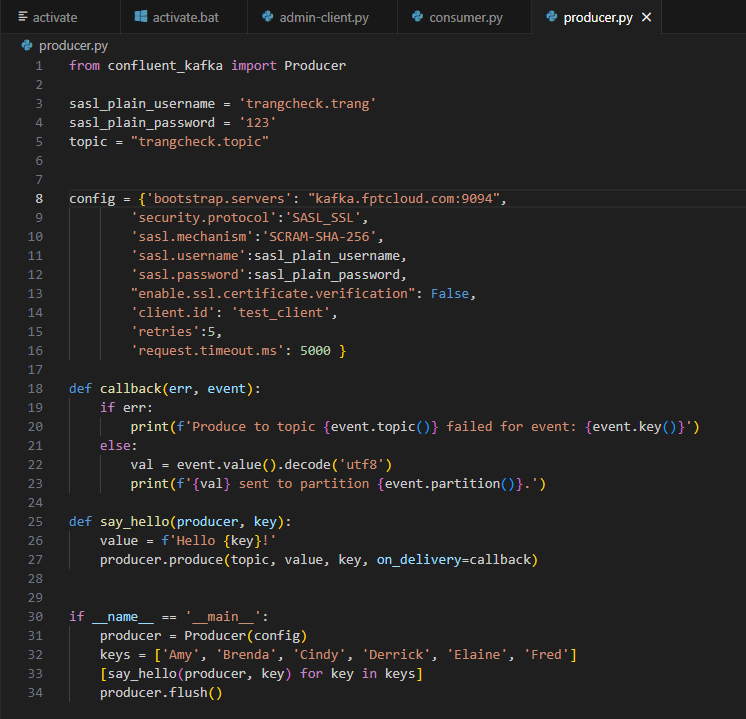This screenshot has height=719, width=746.
Task: Click the producer.py breadcrumb label
Action: [x=72, y=45]
